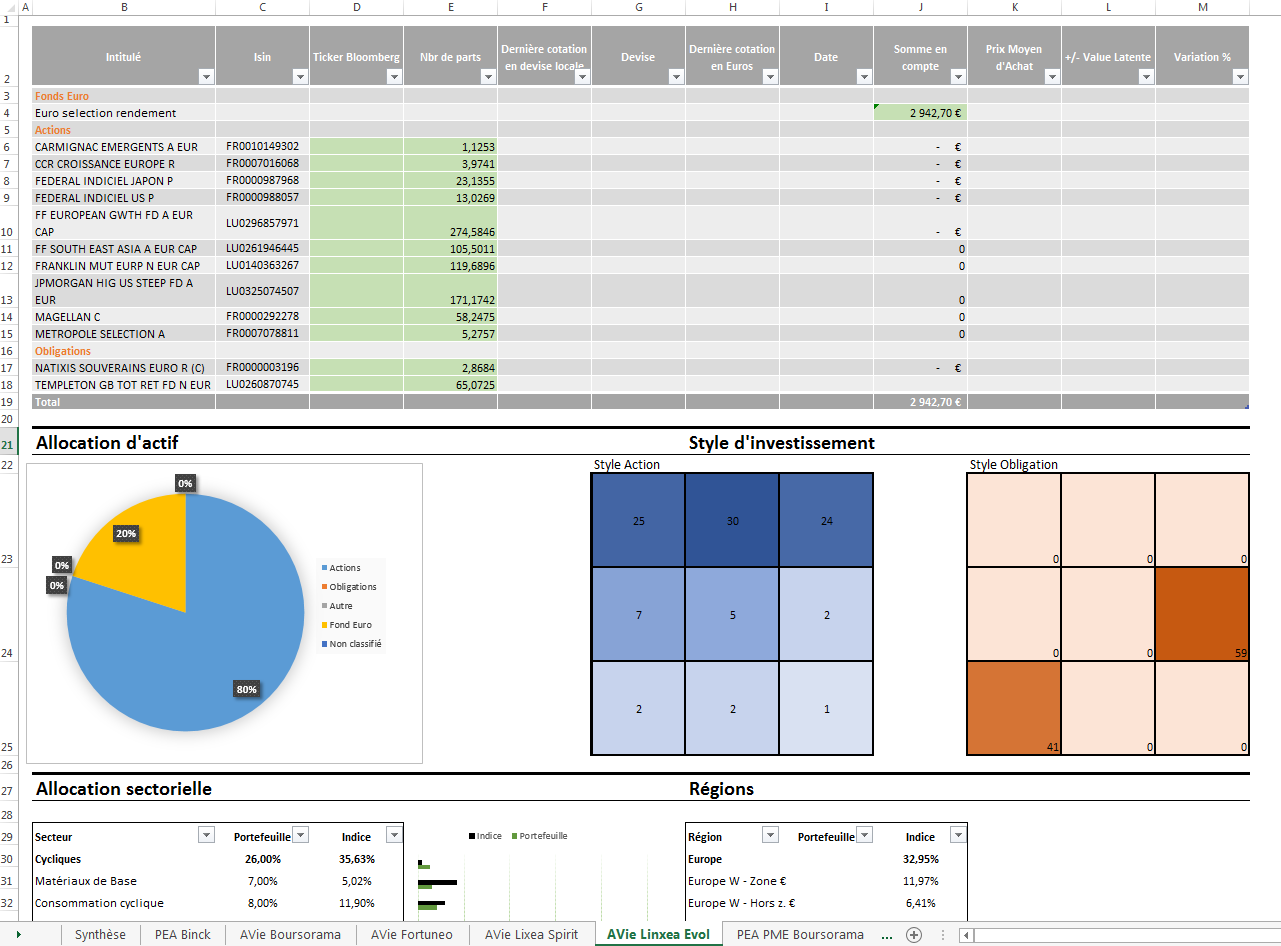
Task: Open the Dernière cotation en Euros filter dropdown
Action: (770, 77)
